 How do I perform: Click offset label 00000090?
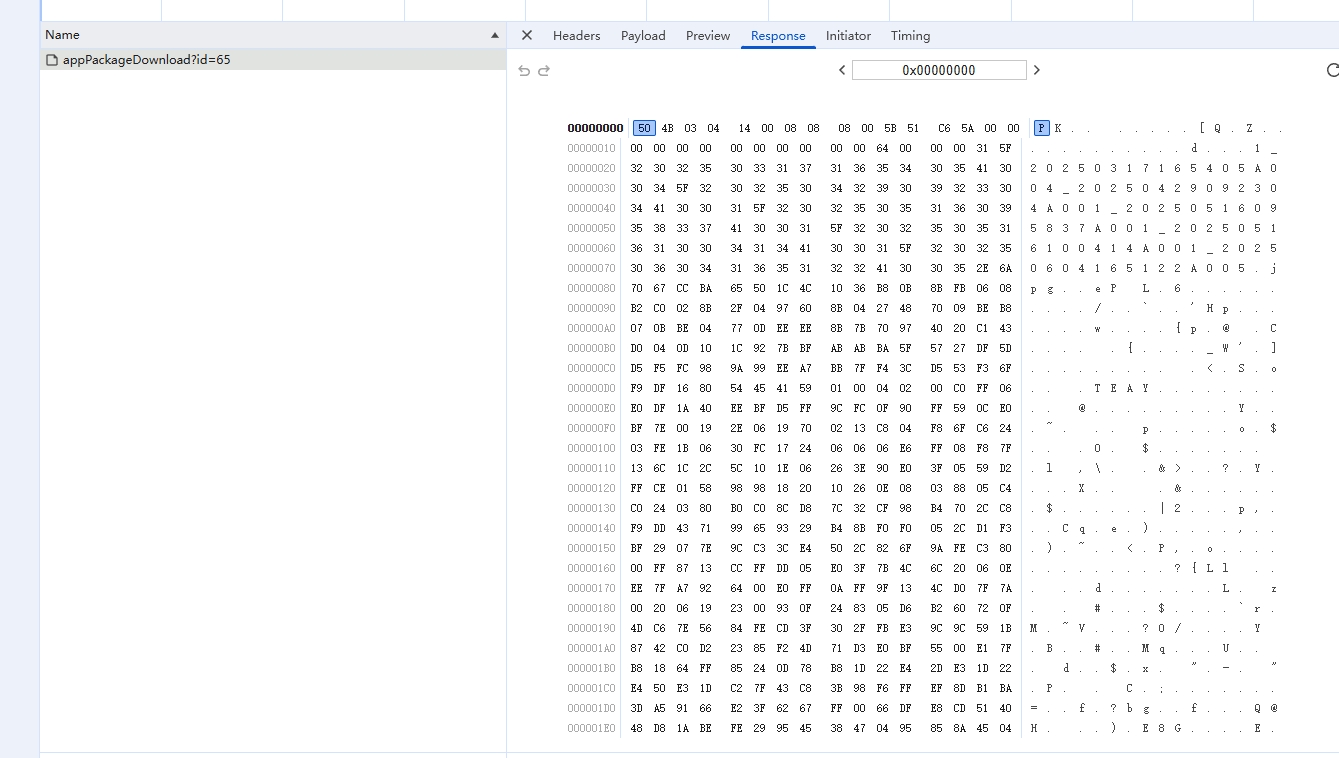point(592,308)
